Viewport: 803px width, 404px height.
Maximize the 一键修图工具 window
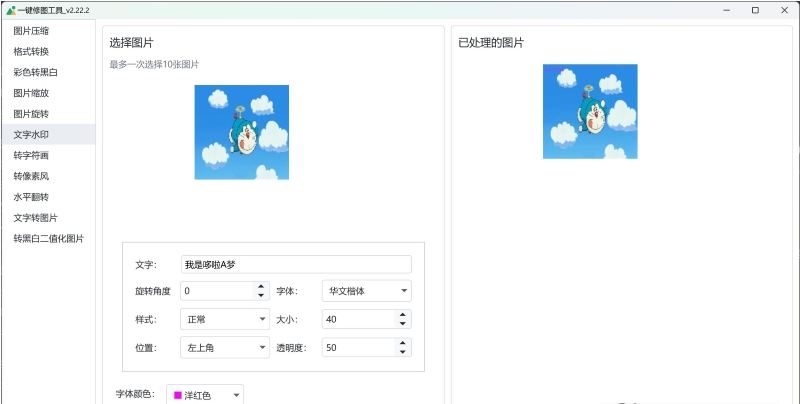[x=755, y=10]
